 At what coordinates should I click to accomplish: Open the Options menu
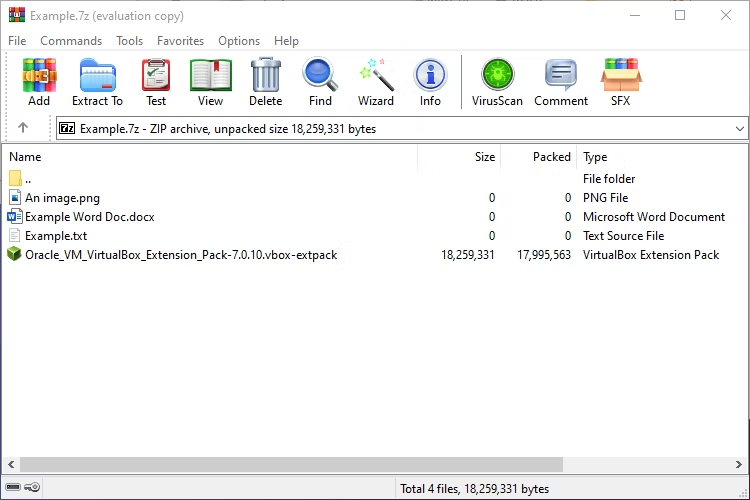tap(239, 41)
